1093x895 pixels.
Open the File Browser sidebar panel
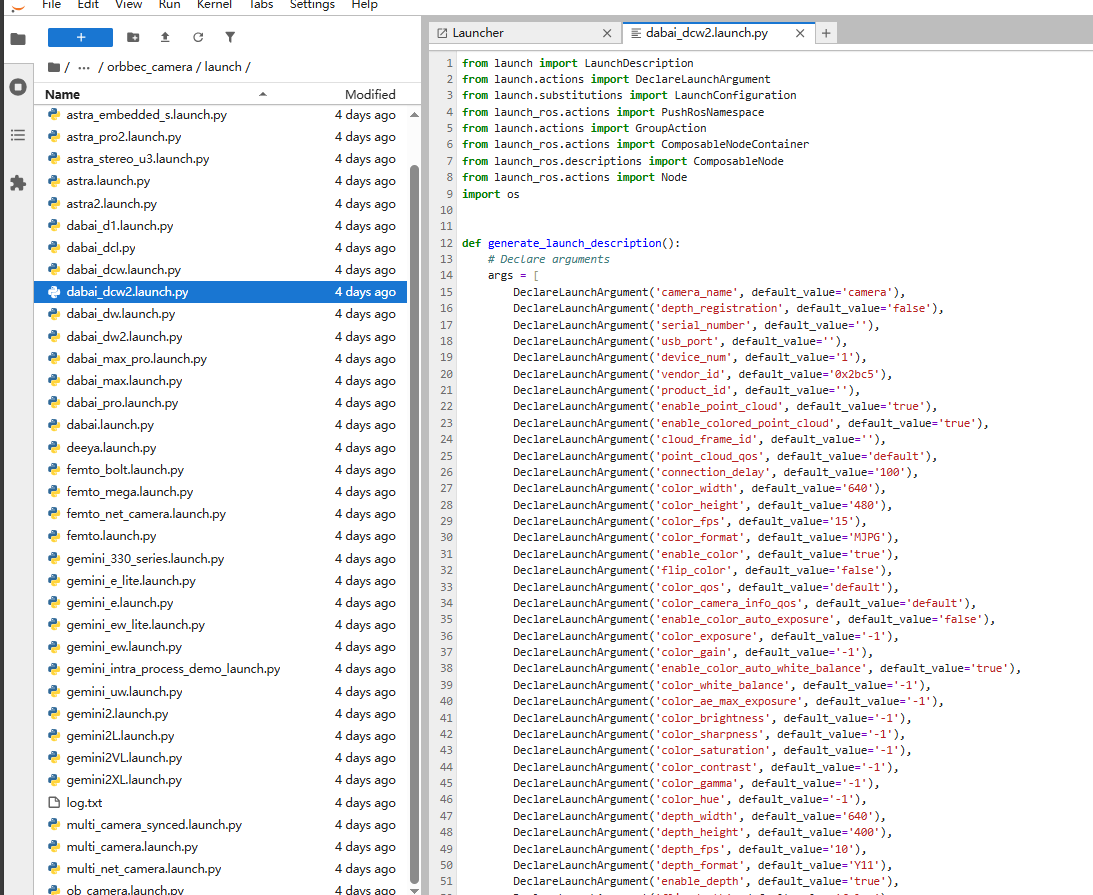pos(18,39)
